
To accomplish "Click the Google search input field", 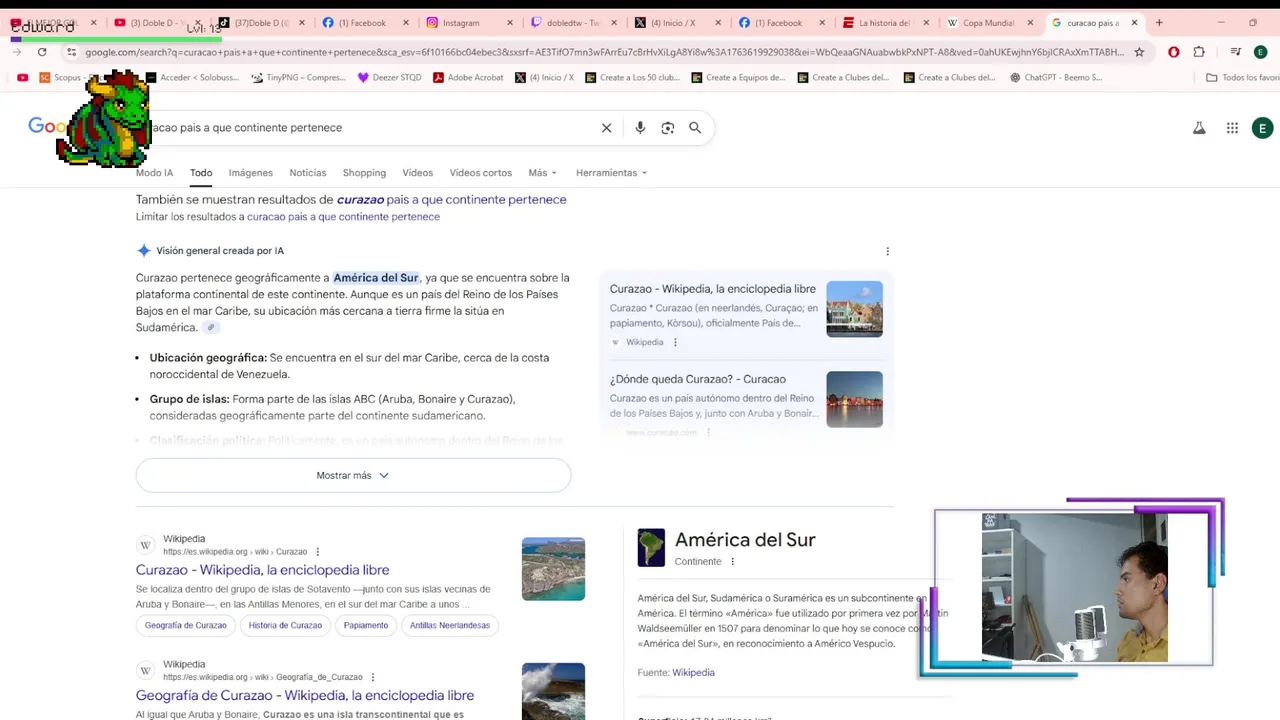I will pyautogui.click(x=370, y=128).
